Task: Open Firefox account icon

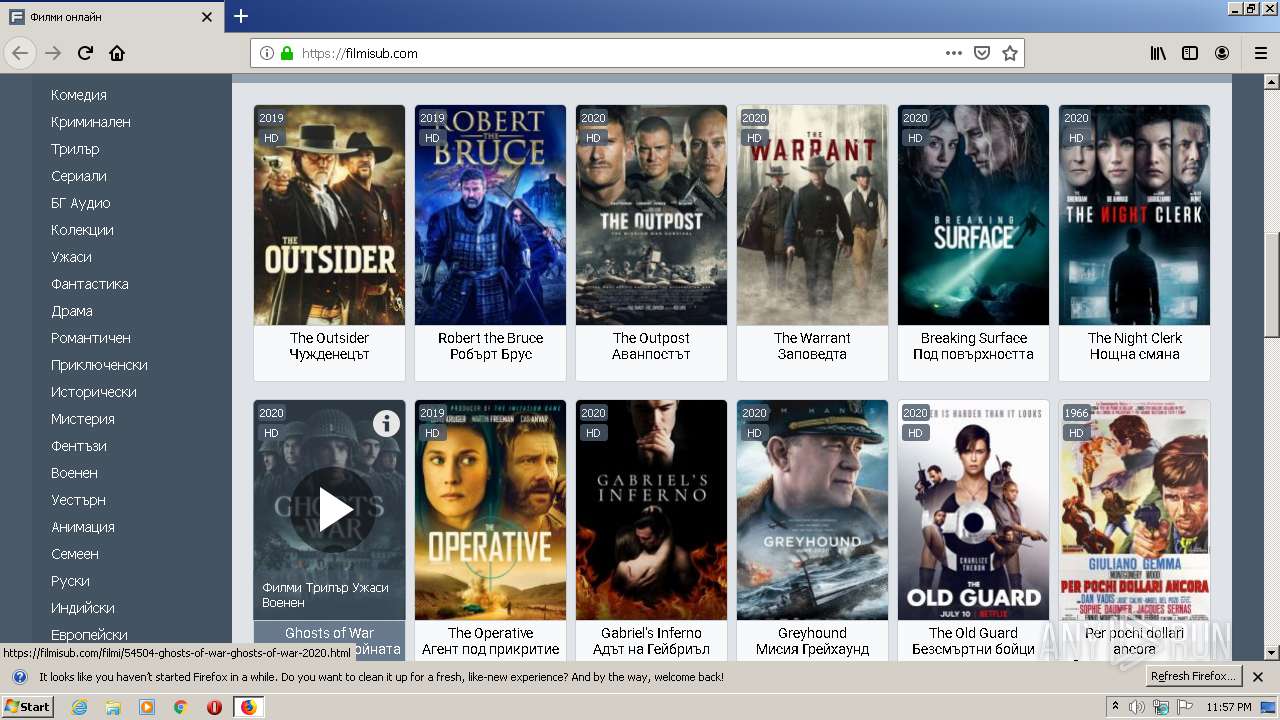Action: 1222,53
